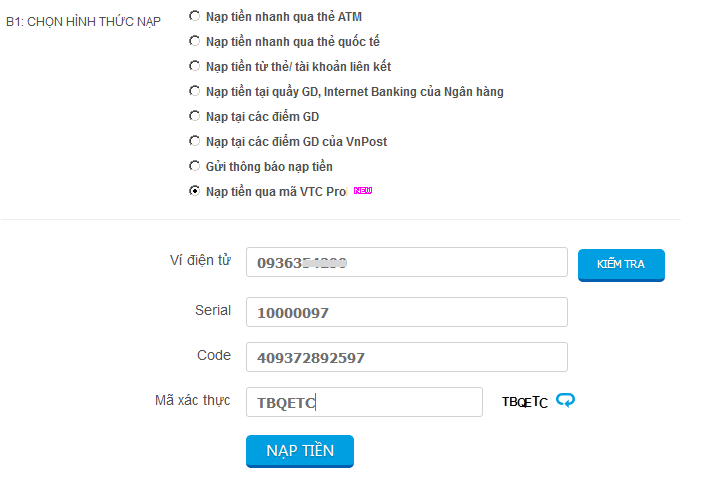Select Nạp tiền nhanh qua thẻ ATM
704x485 pixels.
coord(194,16)
